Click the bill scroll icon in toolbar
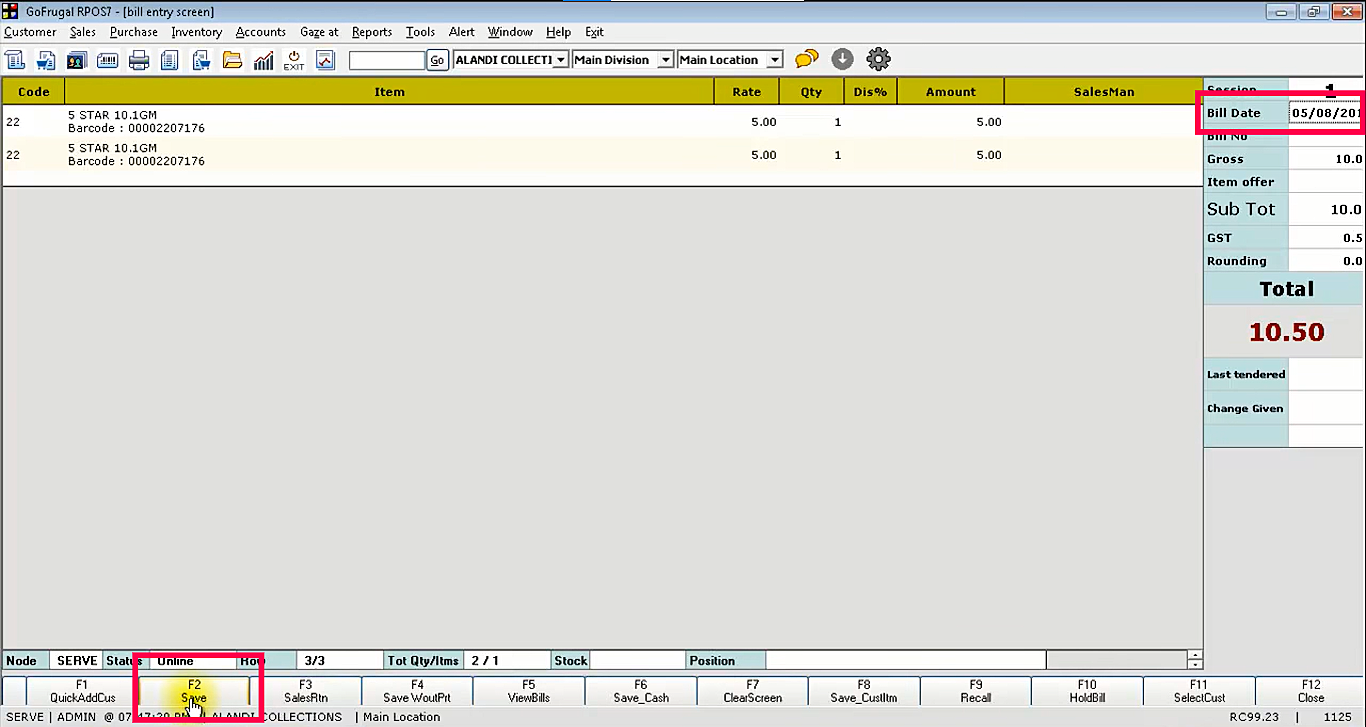Viewport: 1366px width, 727px height. [x=15, y=60]
